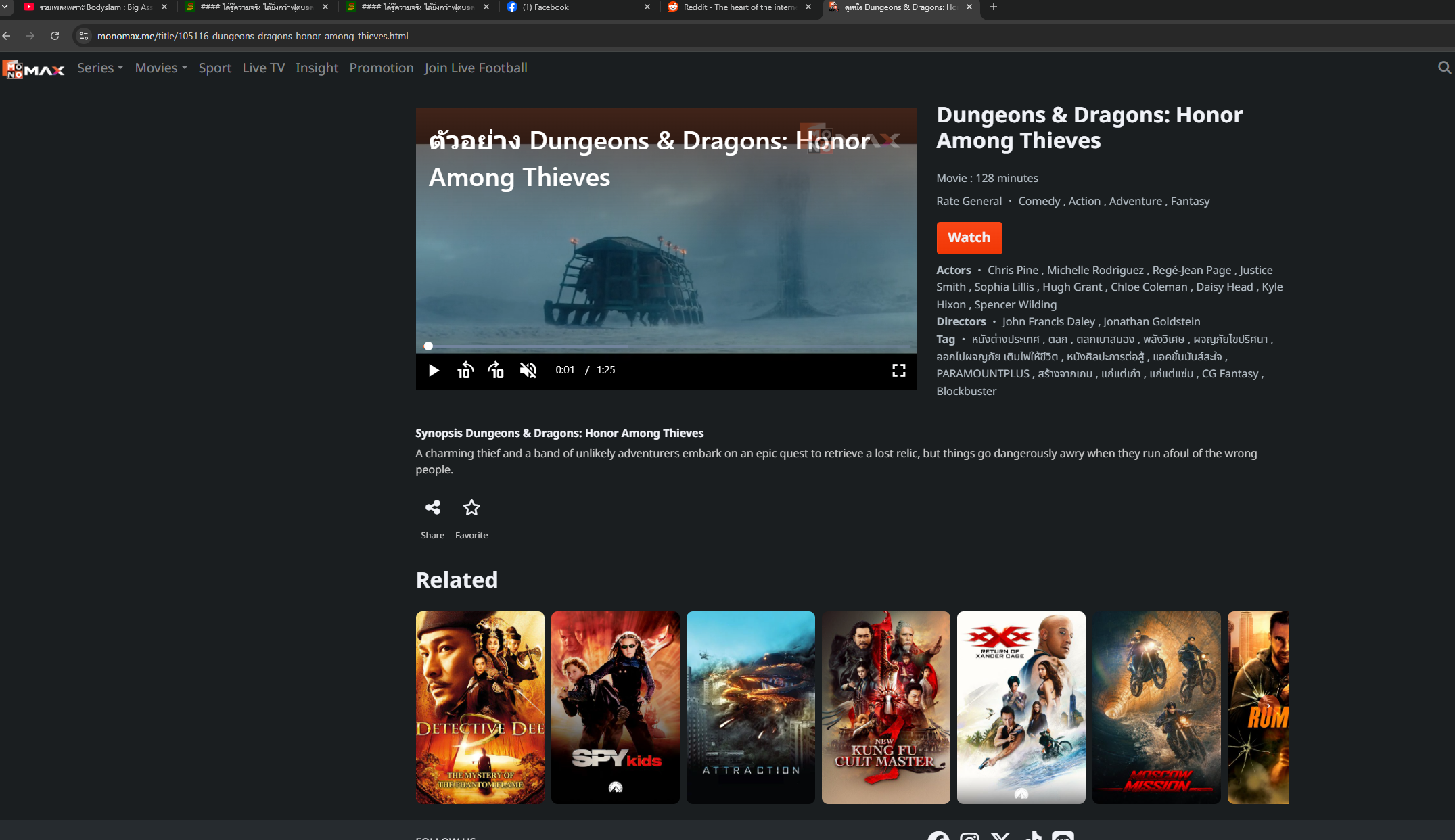1455x840 pixels.
Task: Open Instagram footer icon
Action: pos(969,837)
